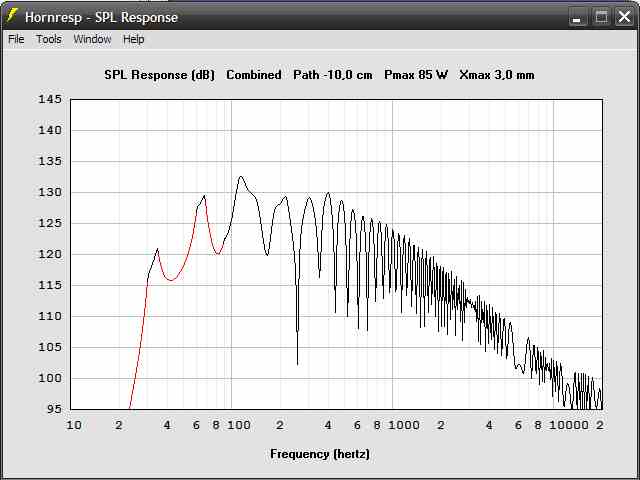Screen dimensions: 640x480
Task: Click the 'Pmax 85 W' text
Action: (416, 75)
